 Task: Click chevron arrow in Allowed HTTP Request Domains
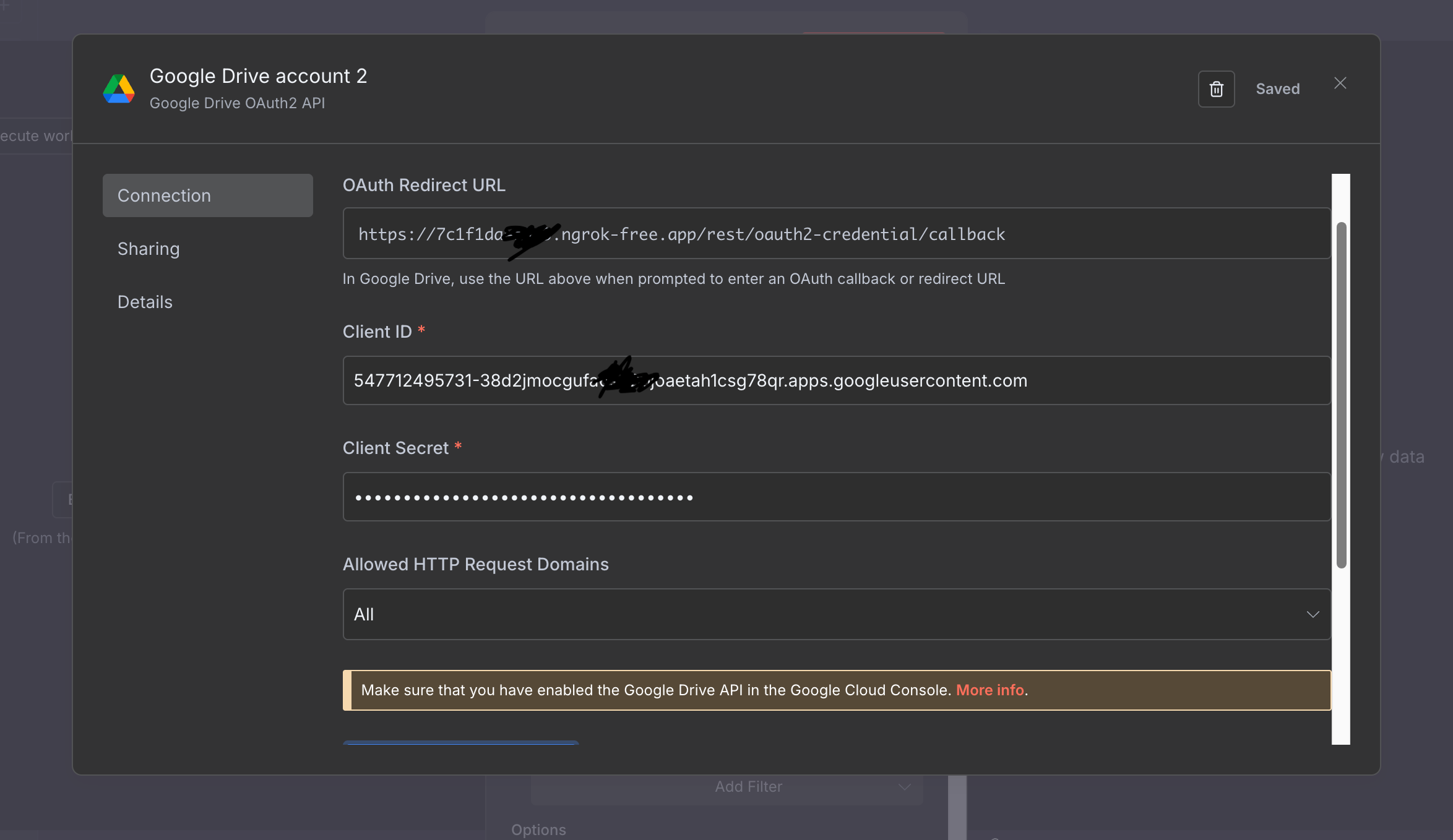(1313, 614)
